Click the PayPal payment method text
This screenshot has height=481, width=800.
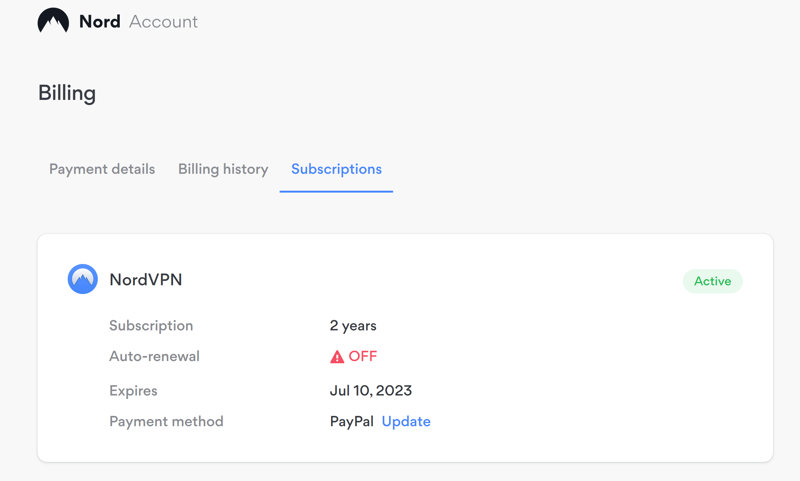click(x=352, y=421)
